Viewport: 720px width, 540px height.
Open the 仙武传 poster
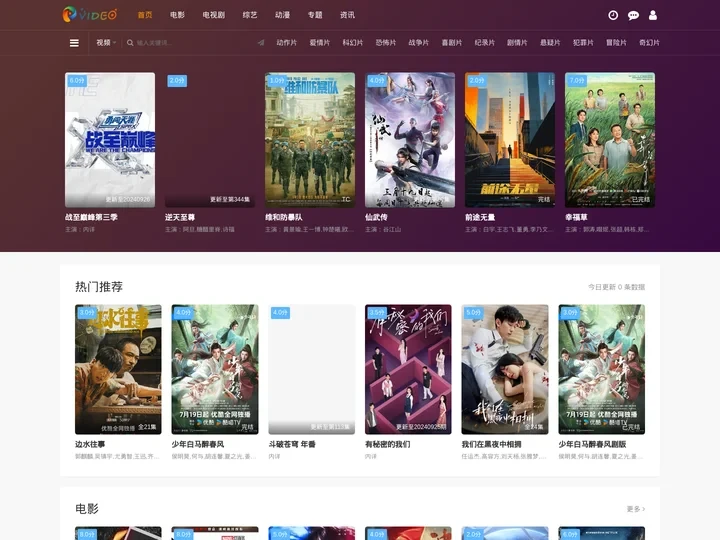[410, 140]
